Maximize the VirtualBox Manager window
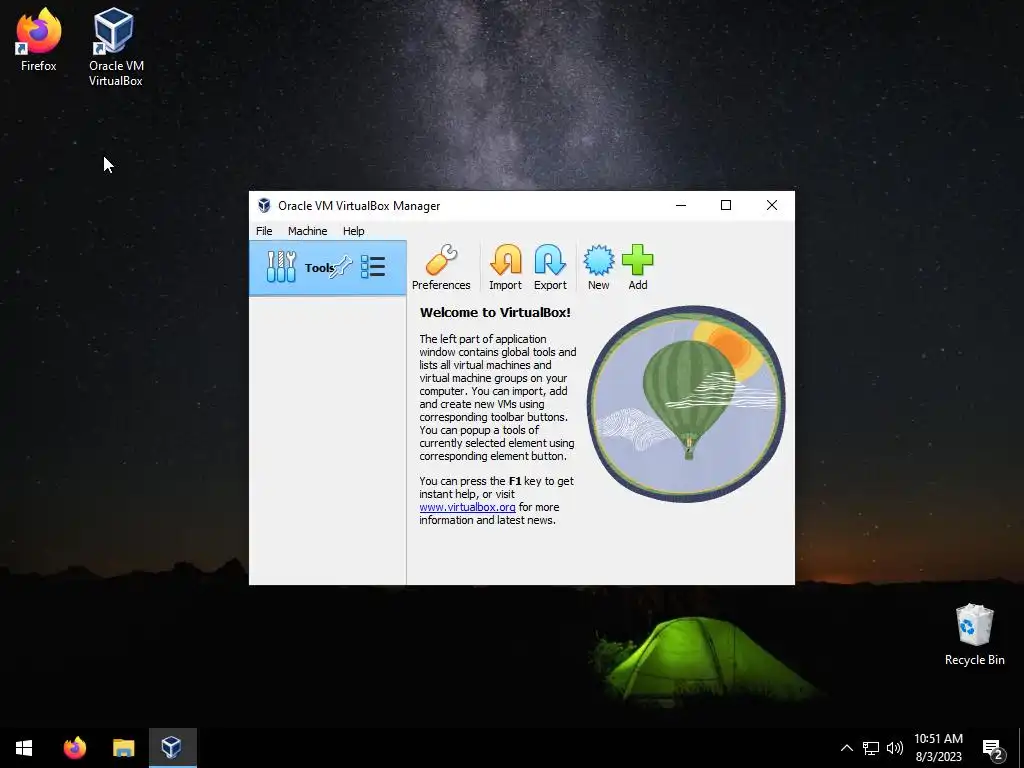This screenshot has width=1024, height=768. pos(726,205)
